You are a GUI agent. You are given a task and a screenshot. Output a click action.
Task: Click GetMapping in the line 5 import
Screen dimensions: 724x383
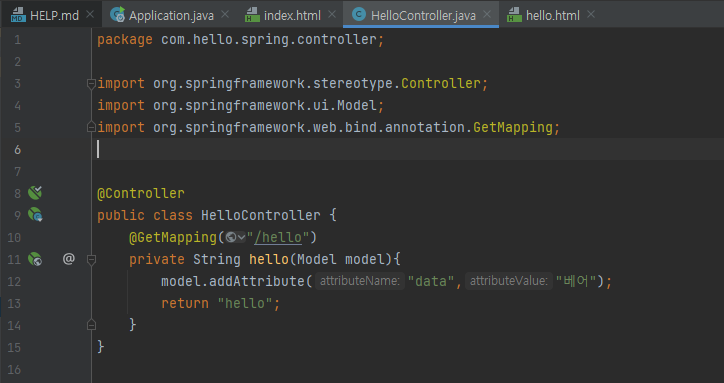coord(513,128)
